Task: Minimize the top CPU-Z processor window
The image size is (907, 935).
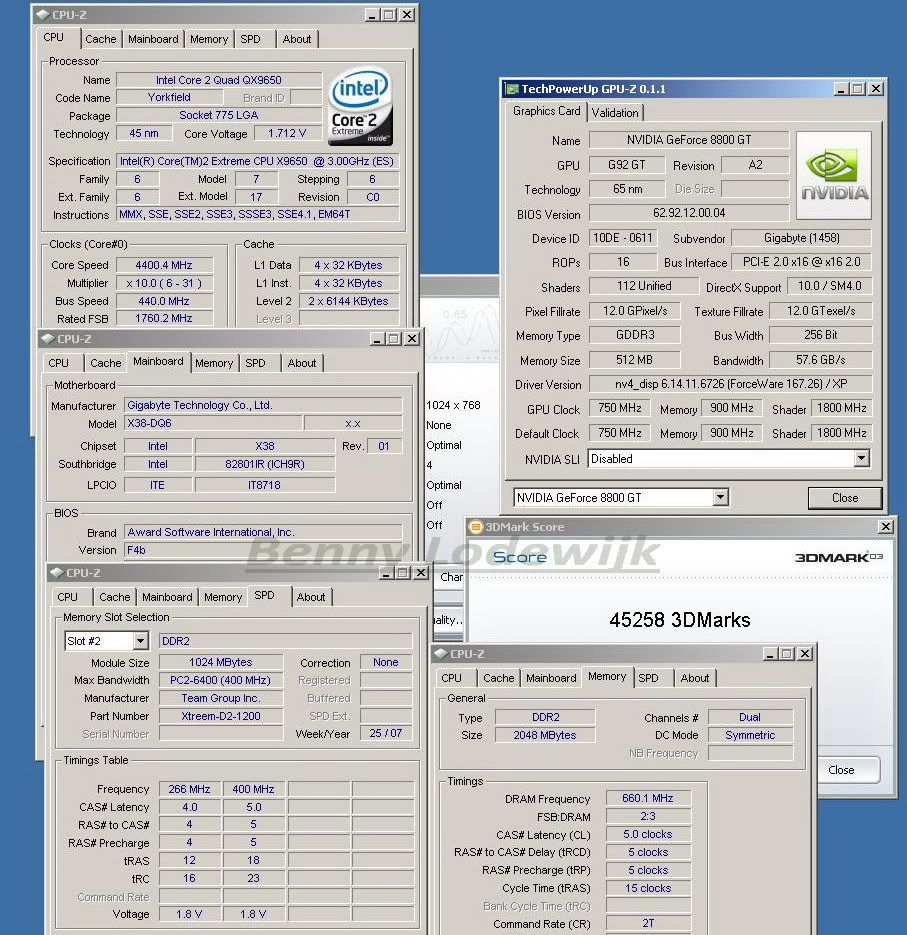Action: 373,14
